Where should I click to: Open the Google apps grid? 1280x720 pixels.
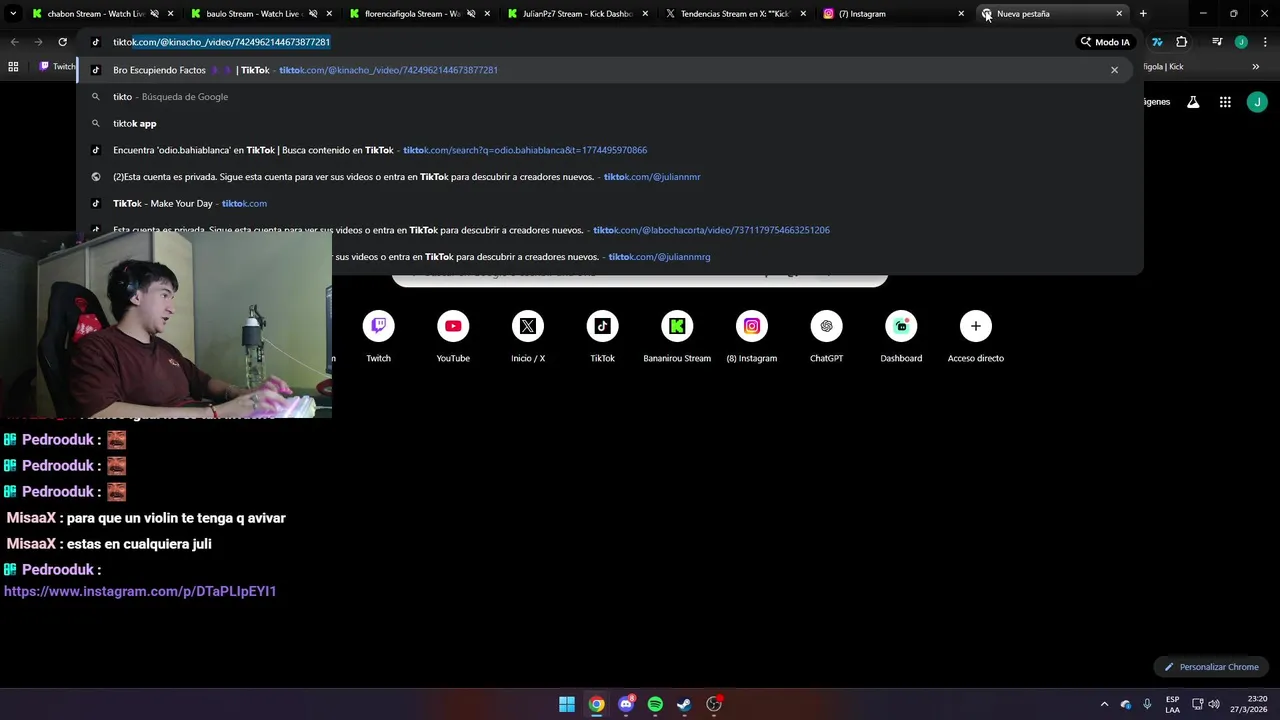coord(1225,102)
